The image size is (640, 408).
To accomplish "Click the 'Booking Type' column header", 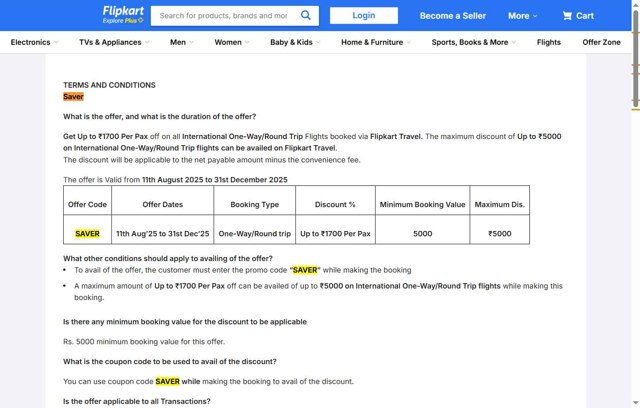I will [x=255, y=204].
